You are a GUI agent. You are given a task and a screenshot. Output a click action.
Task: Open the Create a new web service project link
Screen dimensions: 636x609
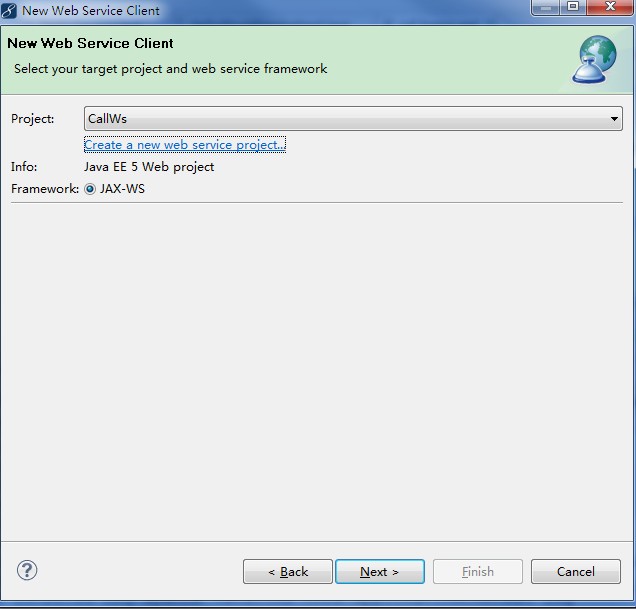pos(185,145)
